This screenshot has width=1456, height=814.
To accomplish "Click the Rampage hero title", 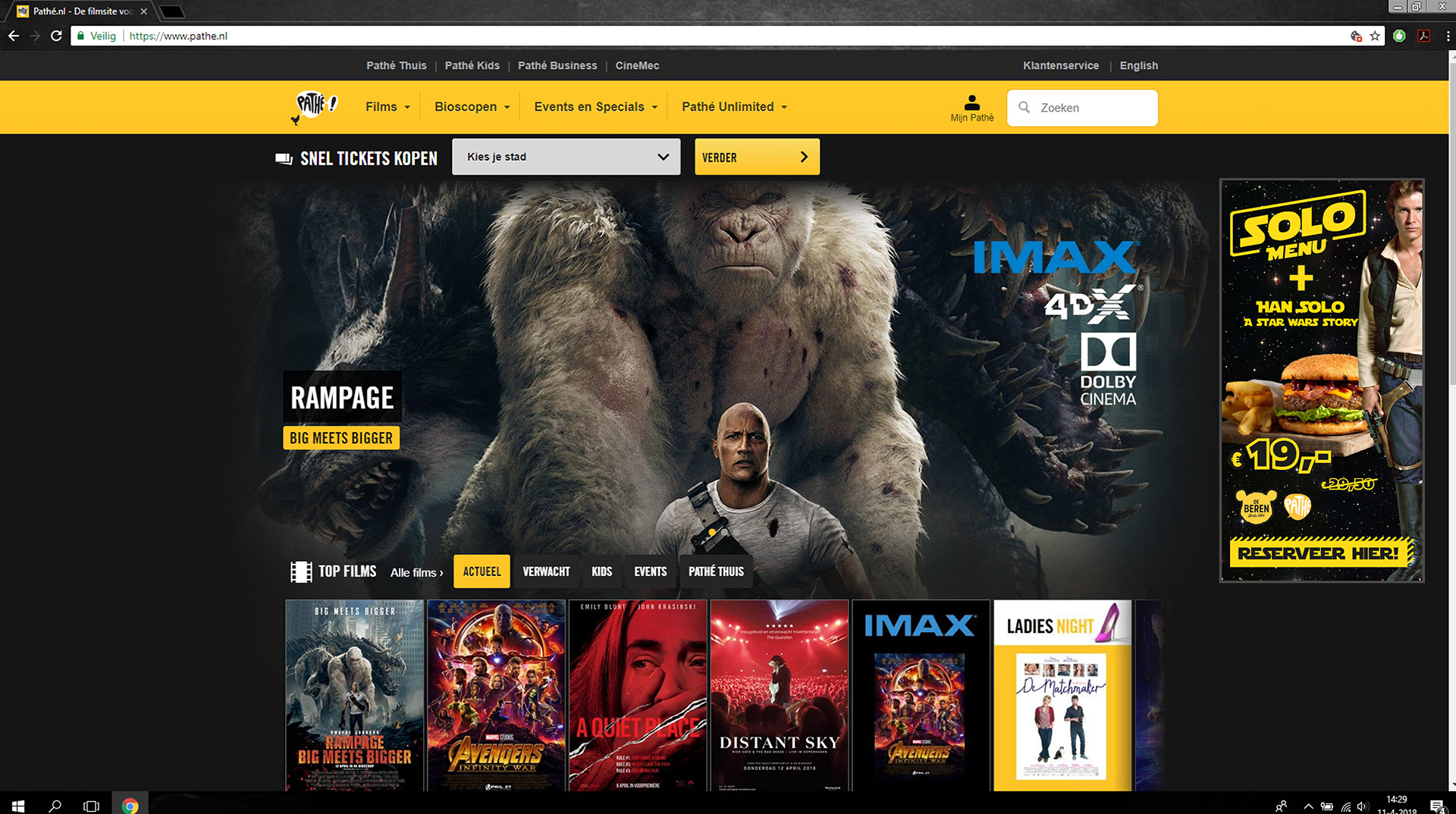I will [x=342, y=397].
